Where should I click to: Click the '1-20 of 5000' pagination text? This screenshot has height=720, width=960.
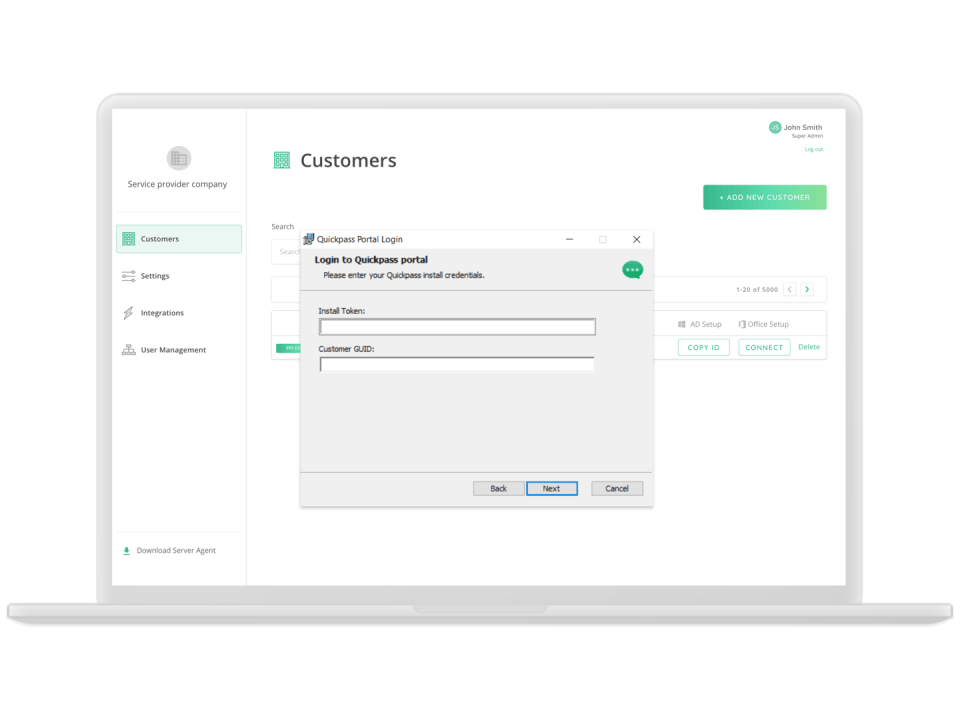tap(757, 290)
